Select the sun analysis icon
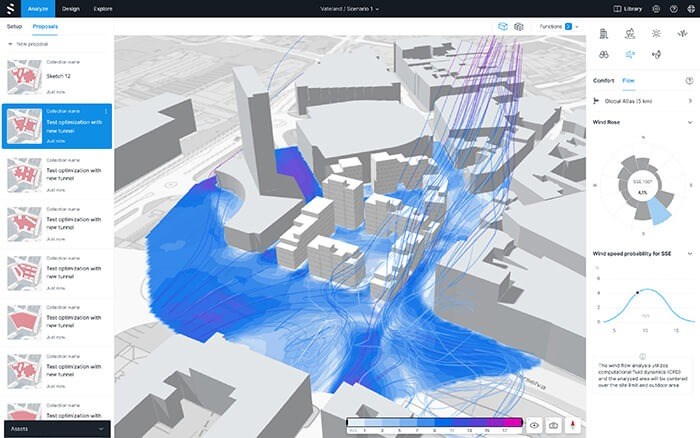 [656, 33]
